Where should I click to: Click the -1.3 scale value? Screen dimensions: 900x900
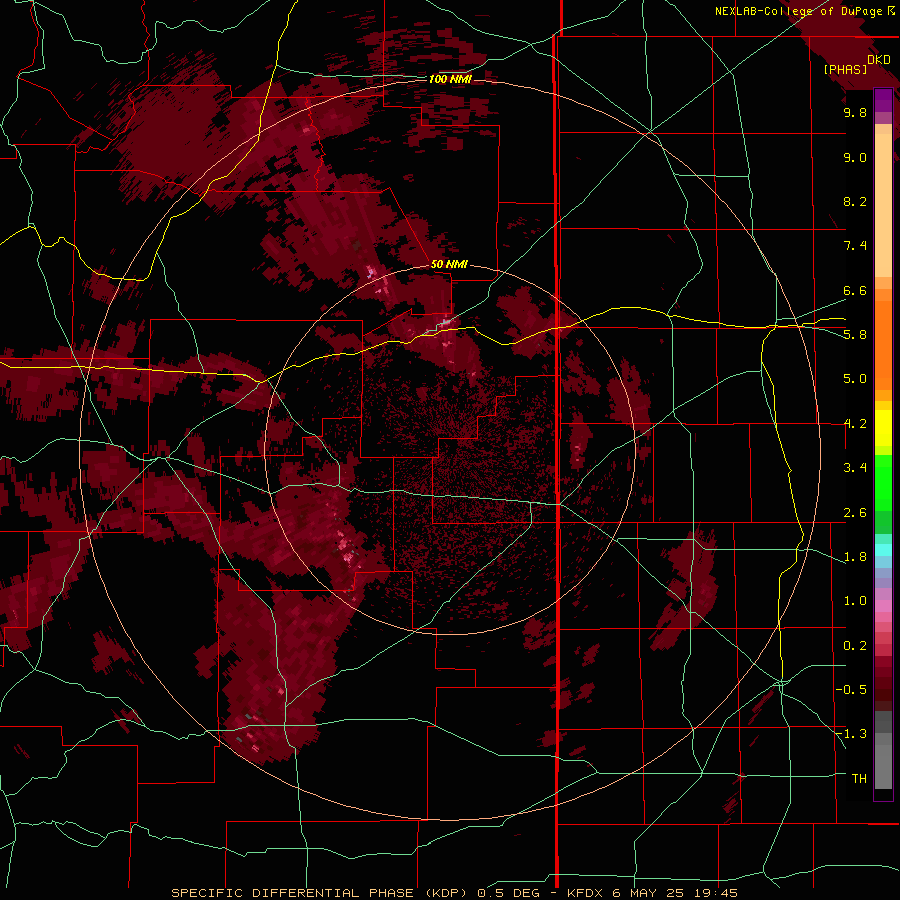(851, 734)
